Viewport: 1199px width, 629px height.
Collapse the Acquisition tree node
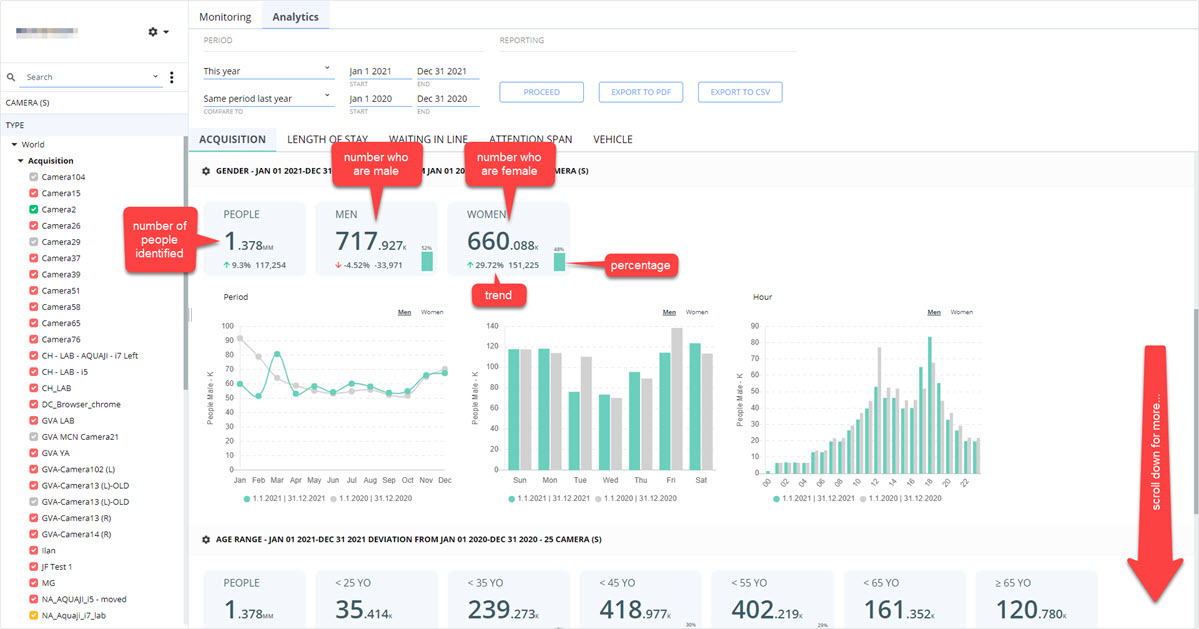21,161
